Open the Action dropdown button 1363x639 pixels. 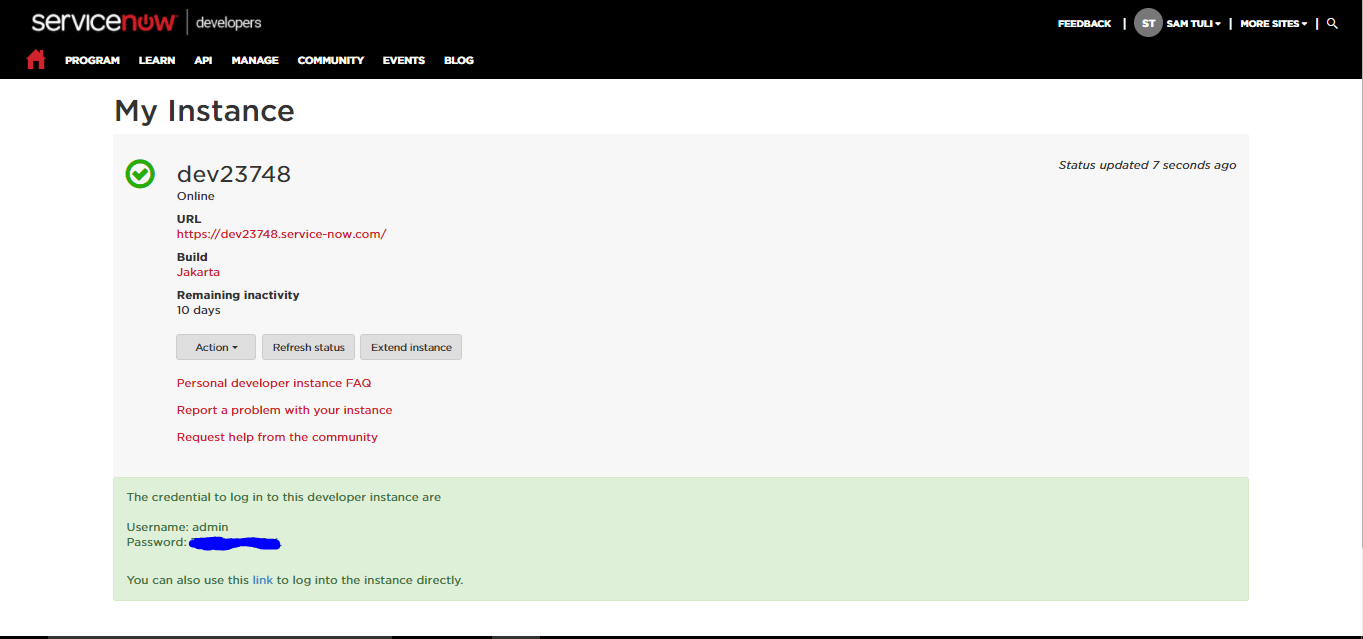(x=216, y=347)
